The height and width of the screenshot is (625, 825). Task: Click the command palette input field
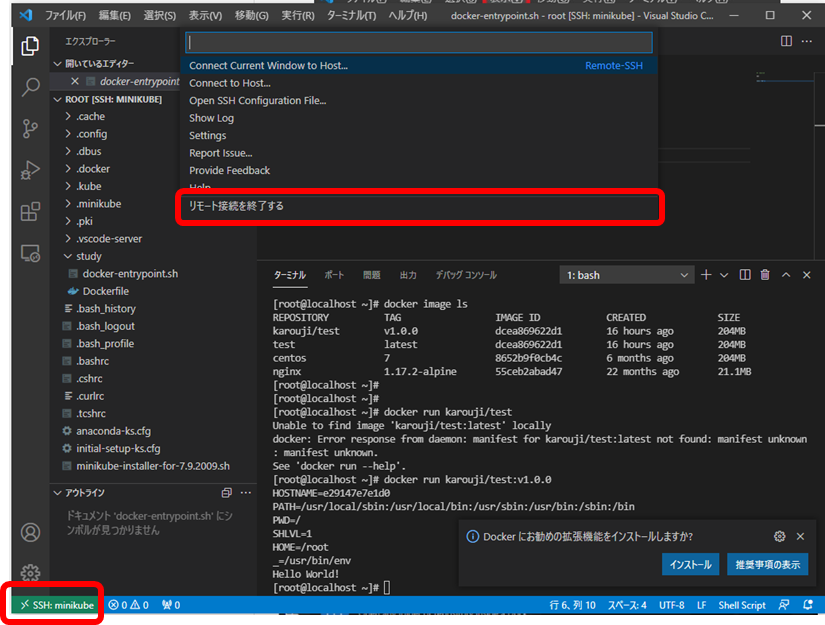click(x=419, y=42)
